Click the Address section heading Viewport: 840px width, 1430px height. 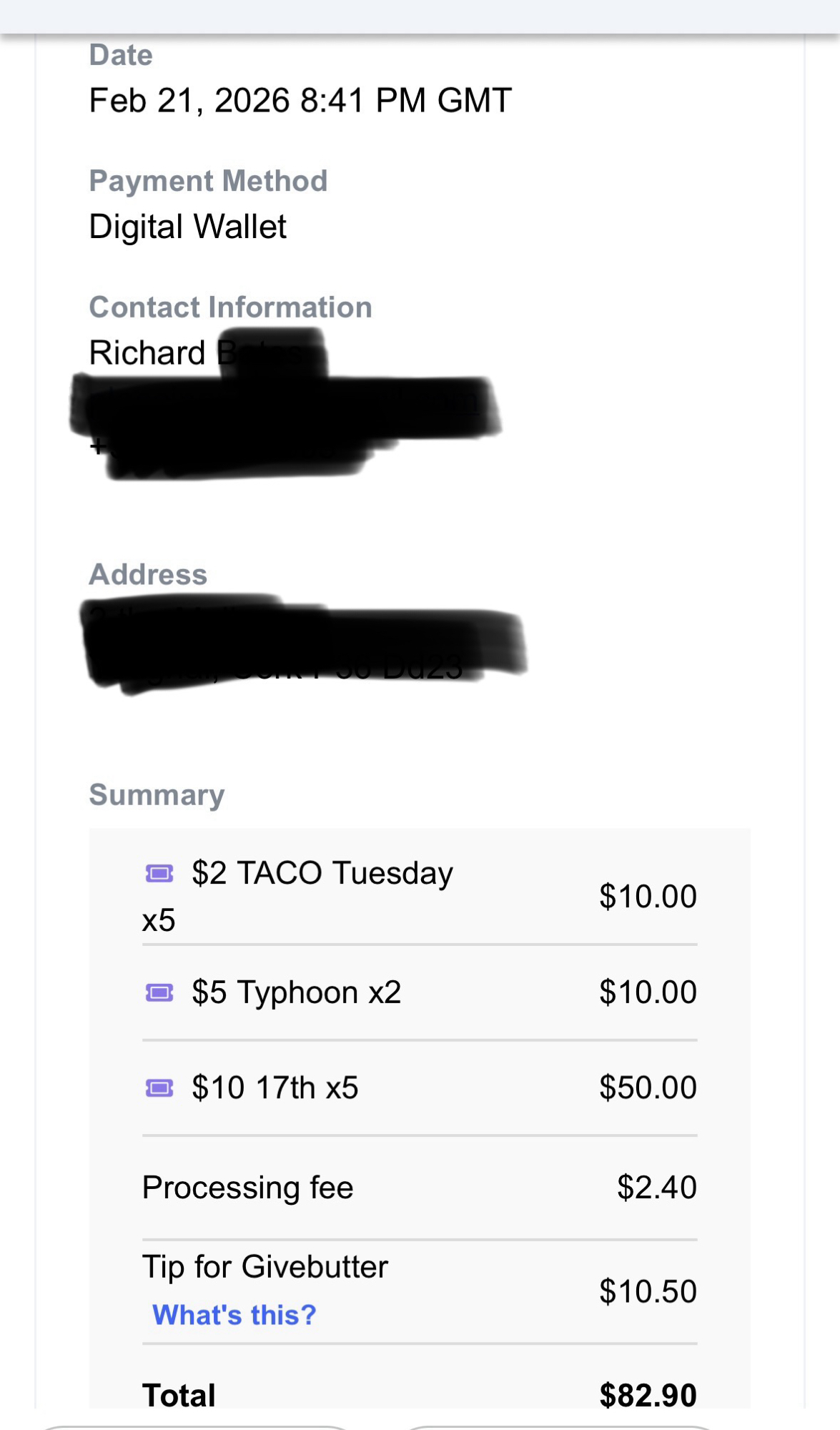[148, 574]
